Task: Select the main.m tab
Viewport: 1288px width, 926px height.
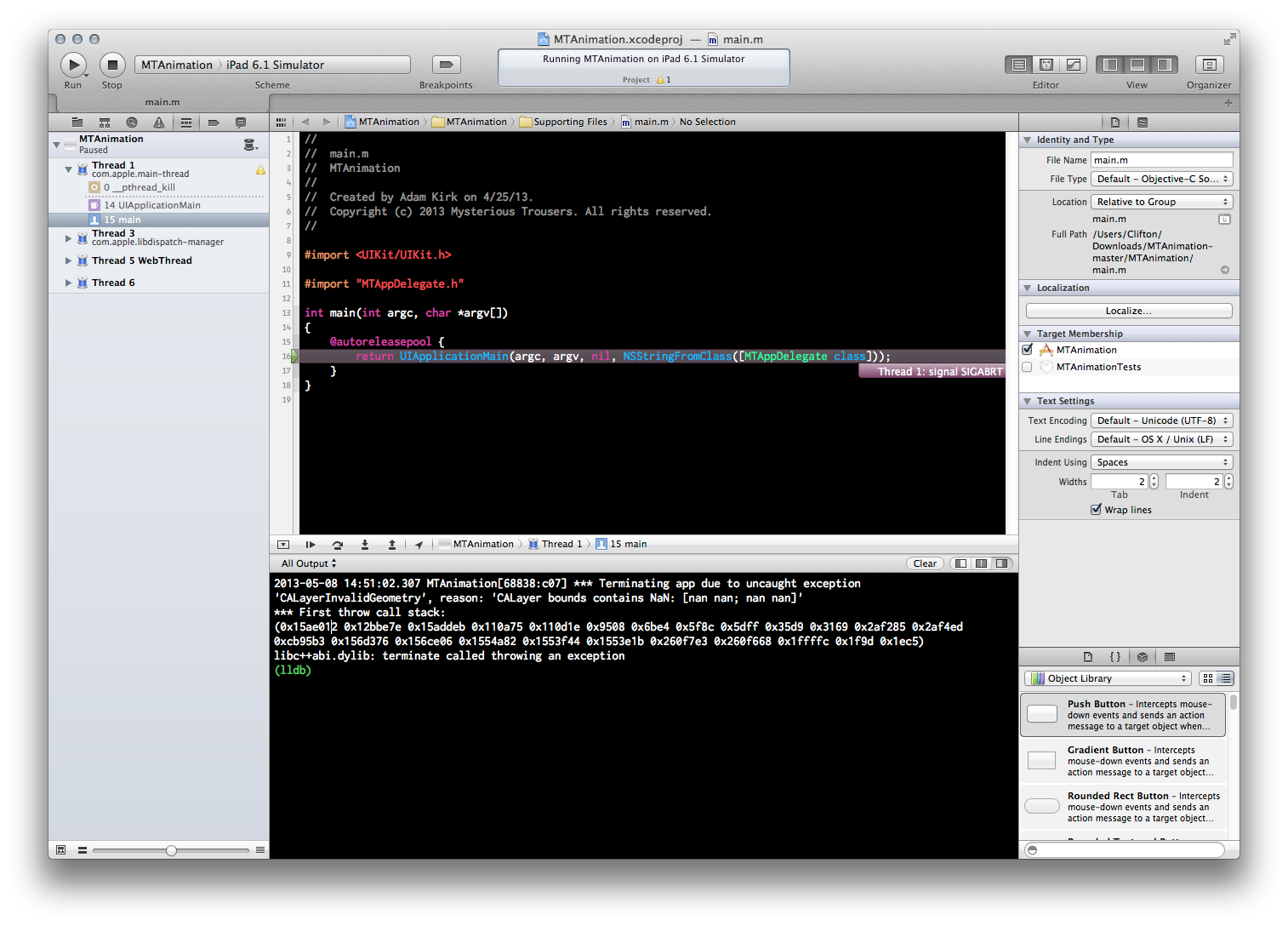Action: pyautogui.click(x=162, y=102)
